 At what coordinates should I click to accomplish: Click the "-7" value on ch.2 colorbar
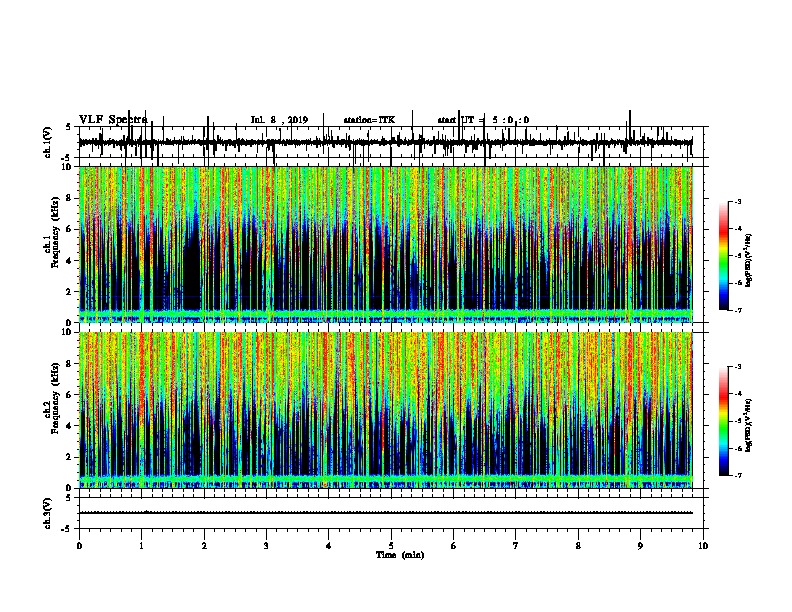(738, 475)
